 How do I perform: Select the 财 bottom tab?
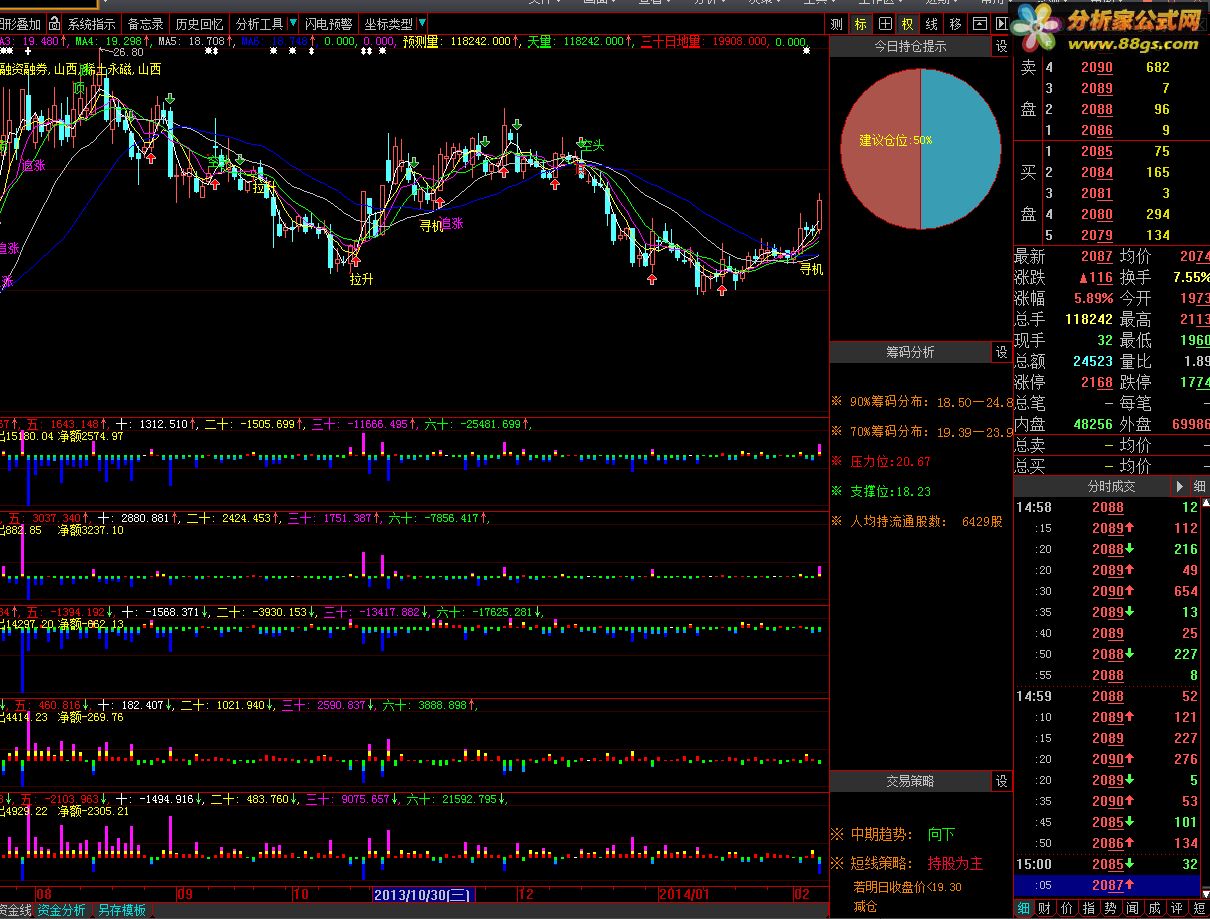(x=1045, y=908)
